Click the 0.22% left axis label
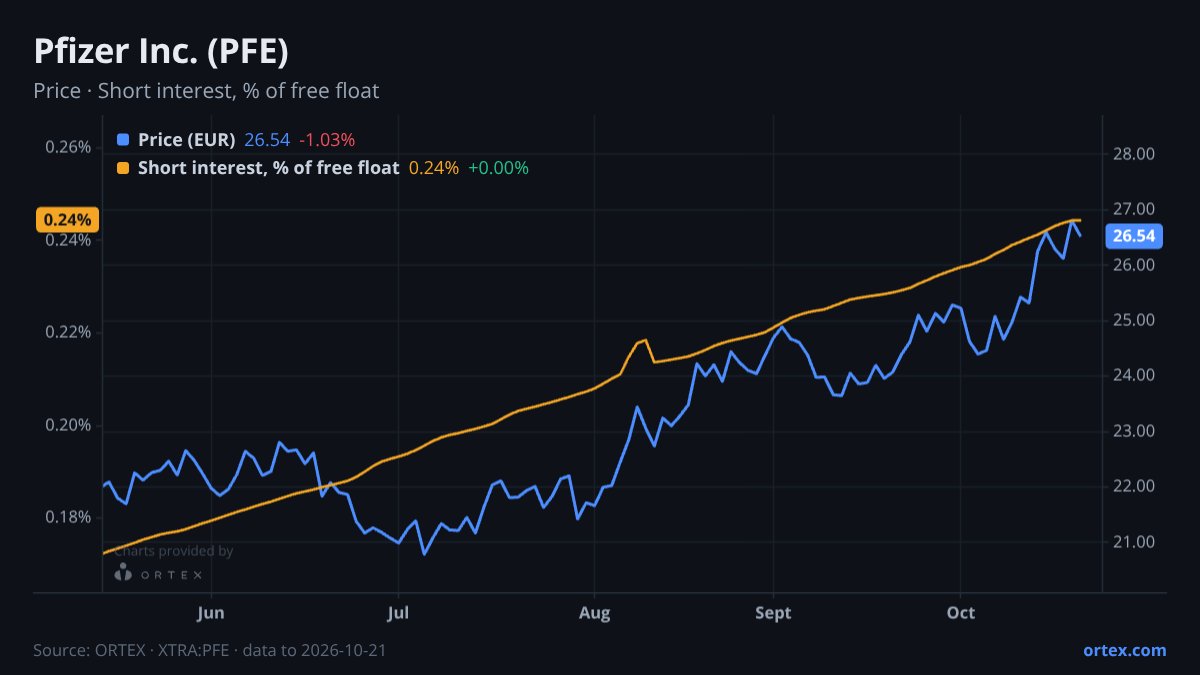Image resolution: width=1200 pixels, height=675 pixels. click(x=68, y=332)
